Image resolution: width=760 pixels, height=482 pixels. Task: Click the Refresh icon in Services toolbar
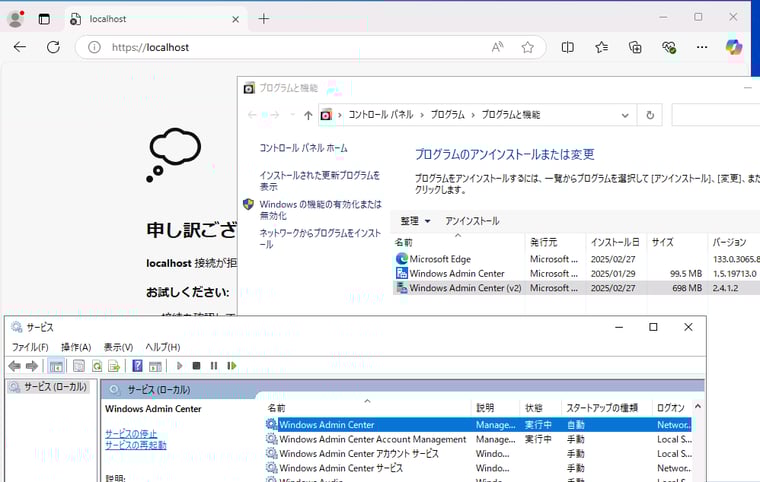click(x=96, y=366)
